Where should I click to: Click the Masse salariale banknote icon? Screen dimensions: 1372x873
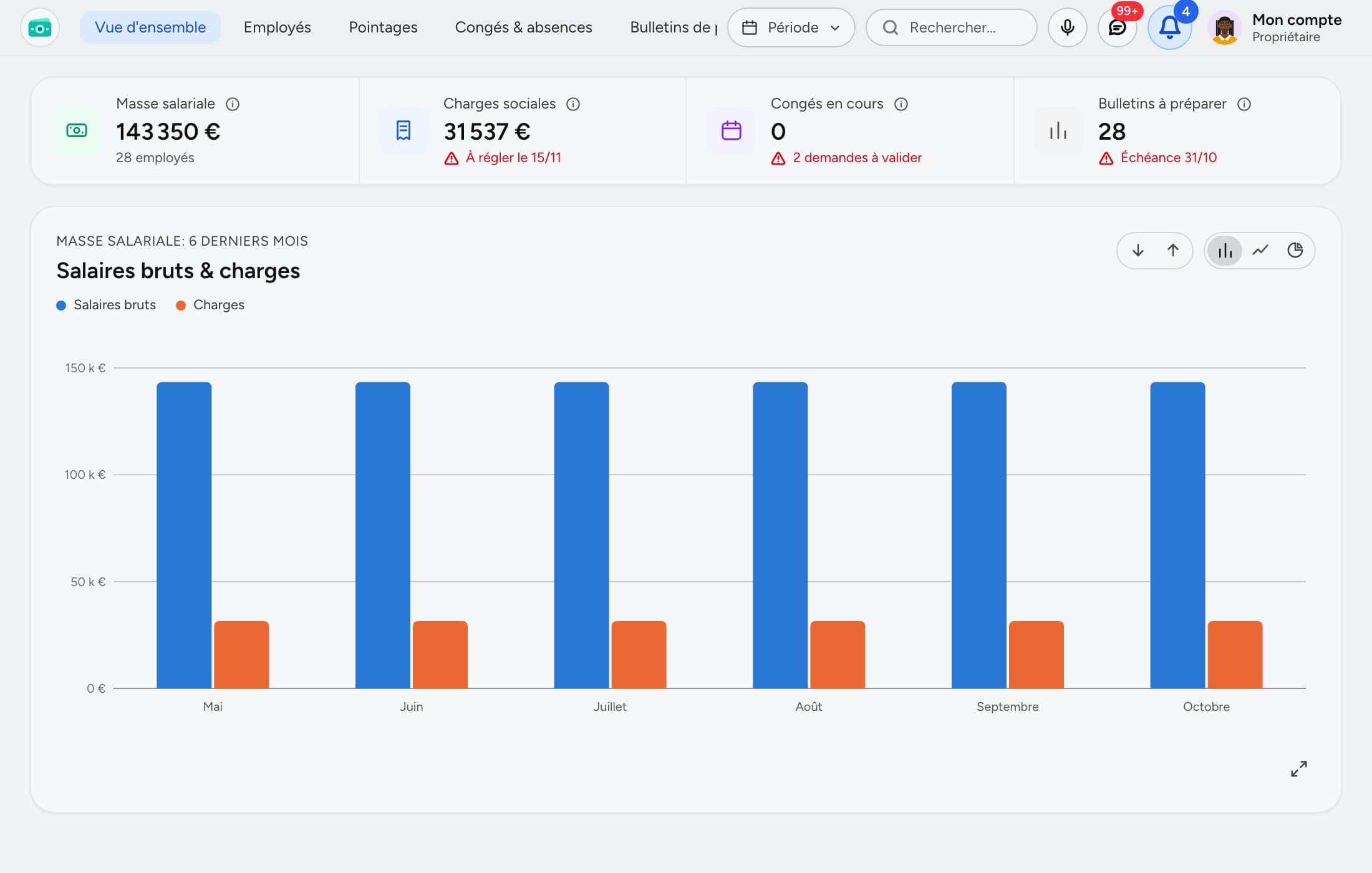click(x=76, y=130)
